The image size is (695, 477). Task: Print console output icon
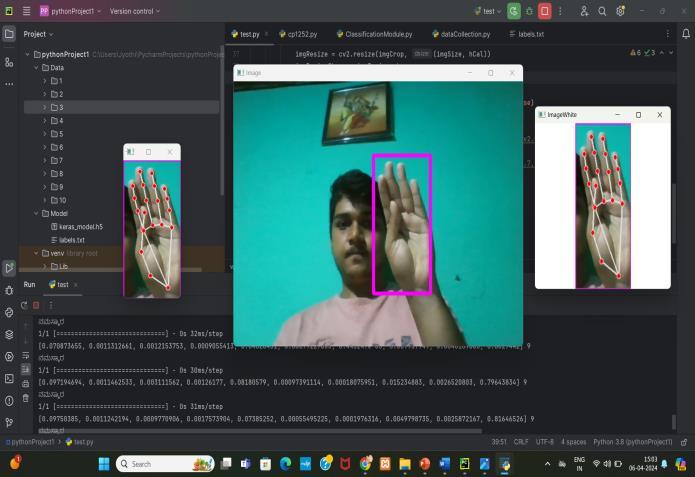pyautogui.click(x=26, y=383)
